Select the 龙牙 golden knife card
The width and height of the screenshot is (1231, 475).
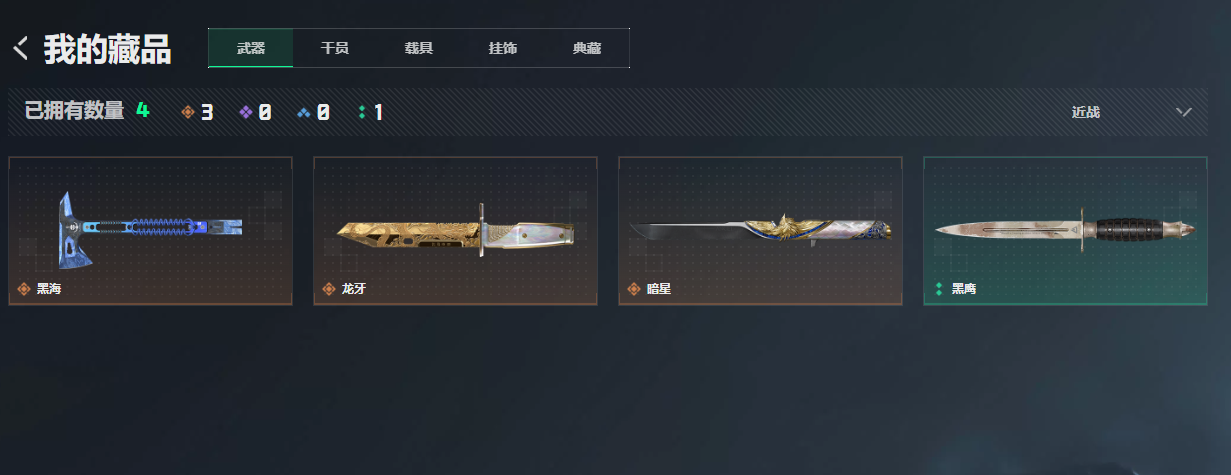pyautogui.click(x=455, y=231)
